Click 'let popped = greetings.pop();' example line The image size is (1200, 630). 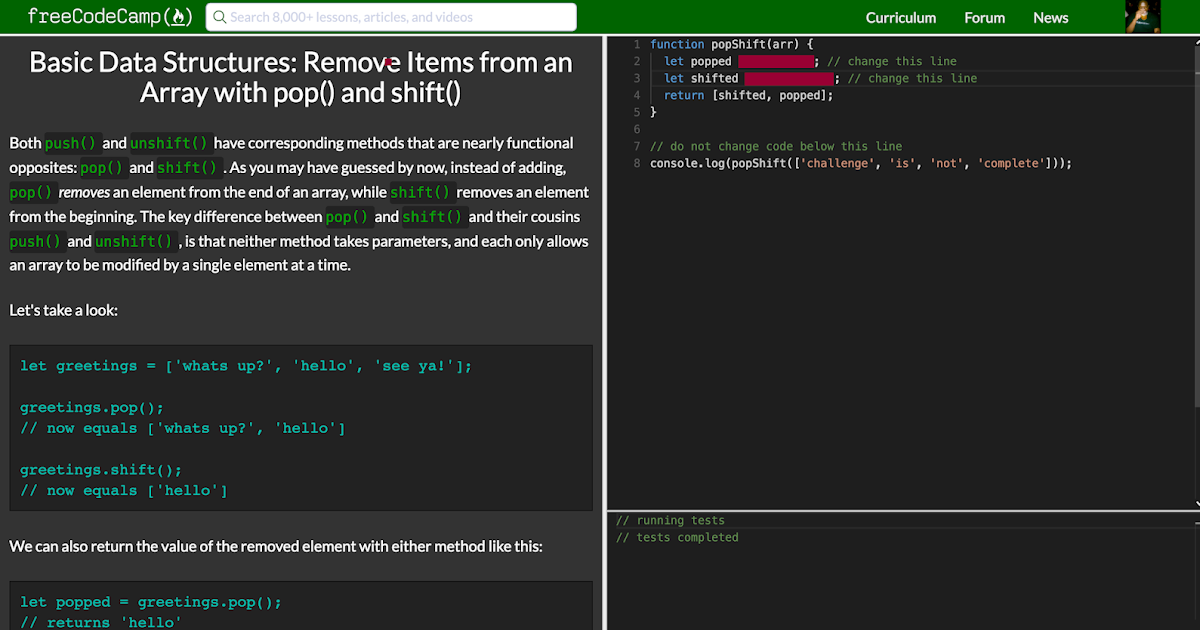pos(151,602)
